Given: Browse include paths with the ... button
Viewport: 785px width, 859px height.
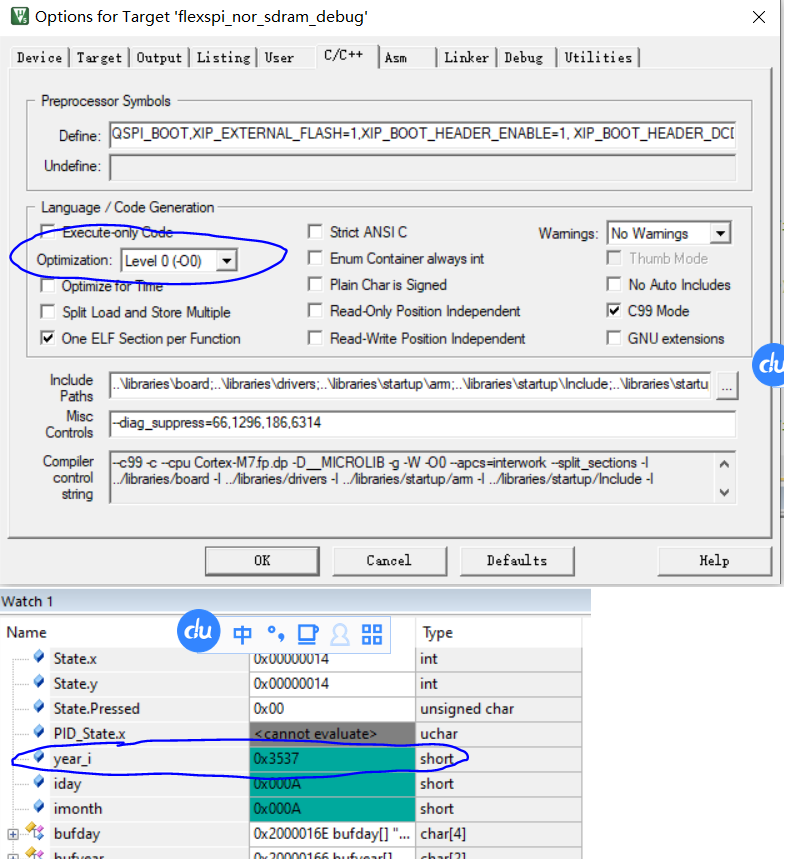Looking at the screenshot, I should coord(727,386).
